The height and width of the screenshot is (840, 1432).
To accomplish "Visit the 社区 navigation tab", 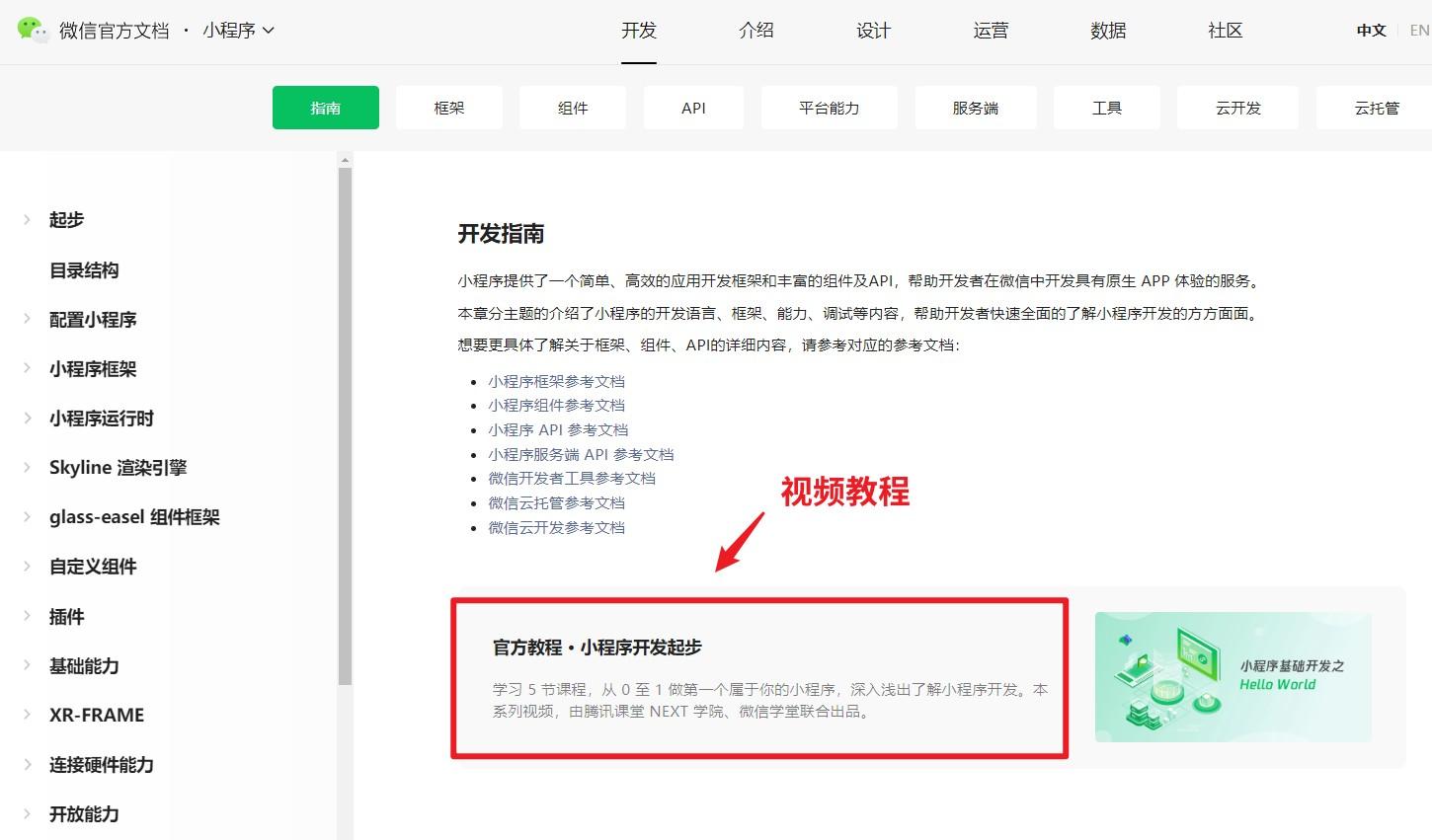I will click(1226, 31).
